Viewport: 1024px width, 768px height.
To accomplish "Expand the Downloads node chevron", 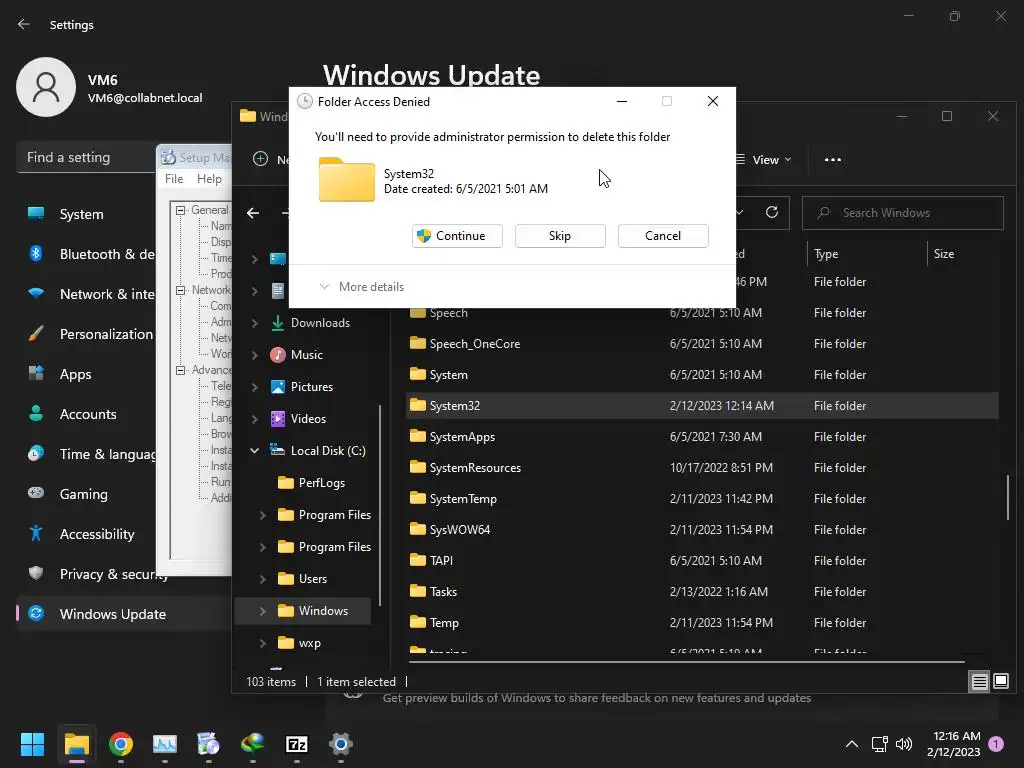I will point(255,323).
